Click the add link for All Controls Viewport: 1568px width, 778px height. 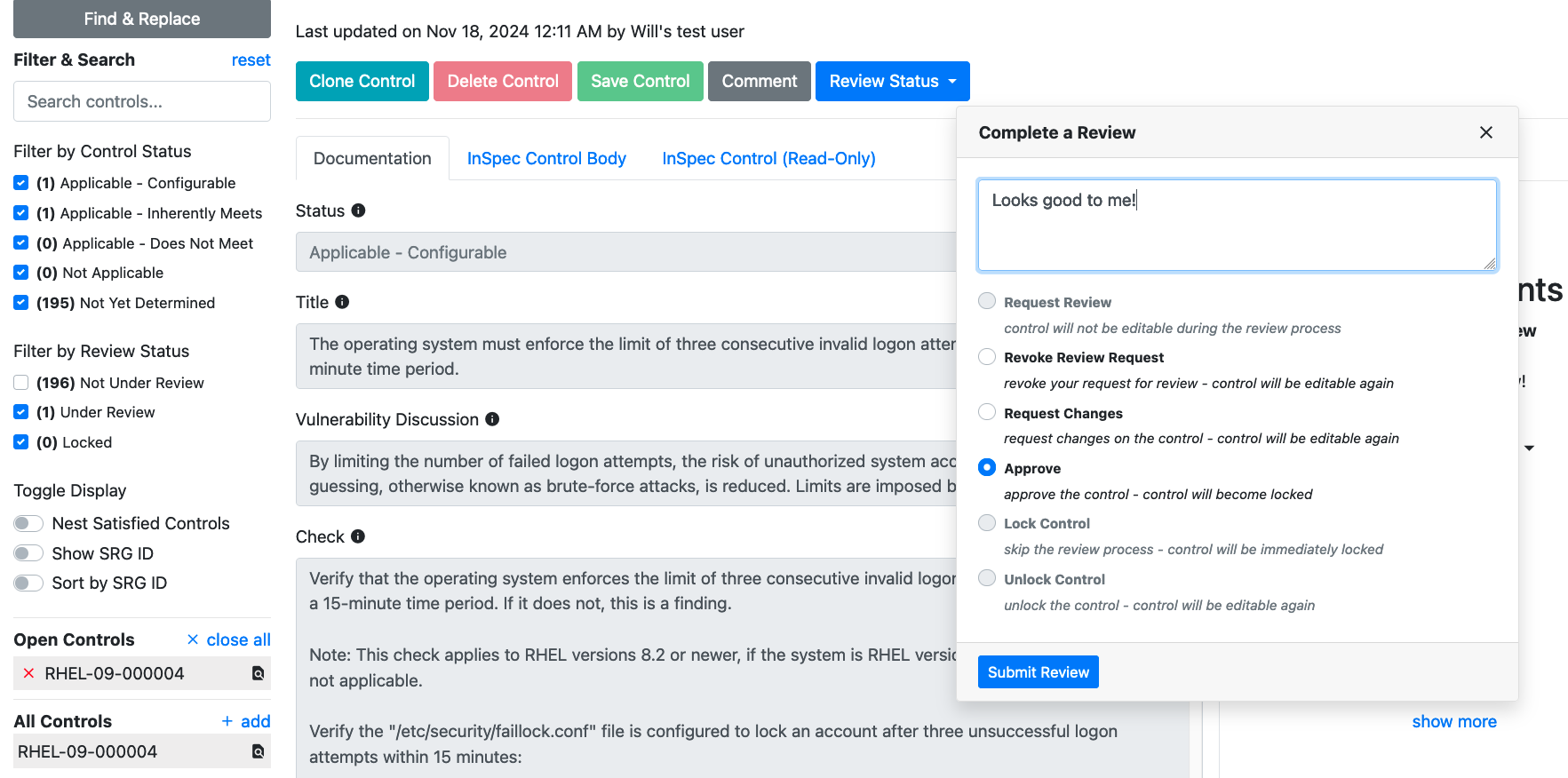pyautogui.click(x=246, y=721)
